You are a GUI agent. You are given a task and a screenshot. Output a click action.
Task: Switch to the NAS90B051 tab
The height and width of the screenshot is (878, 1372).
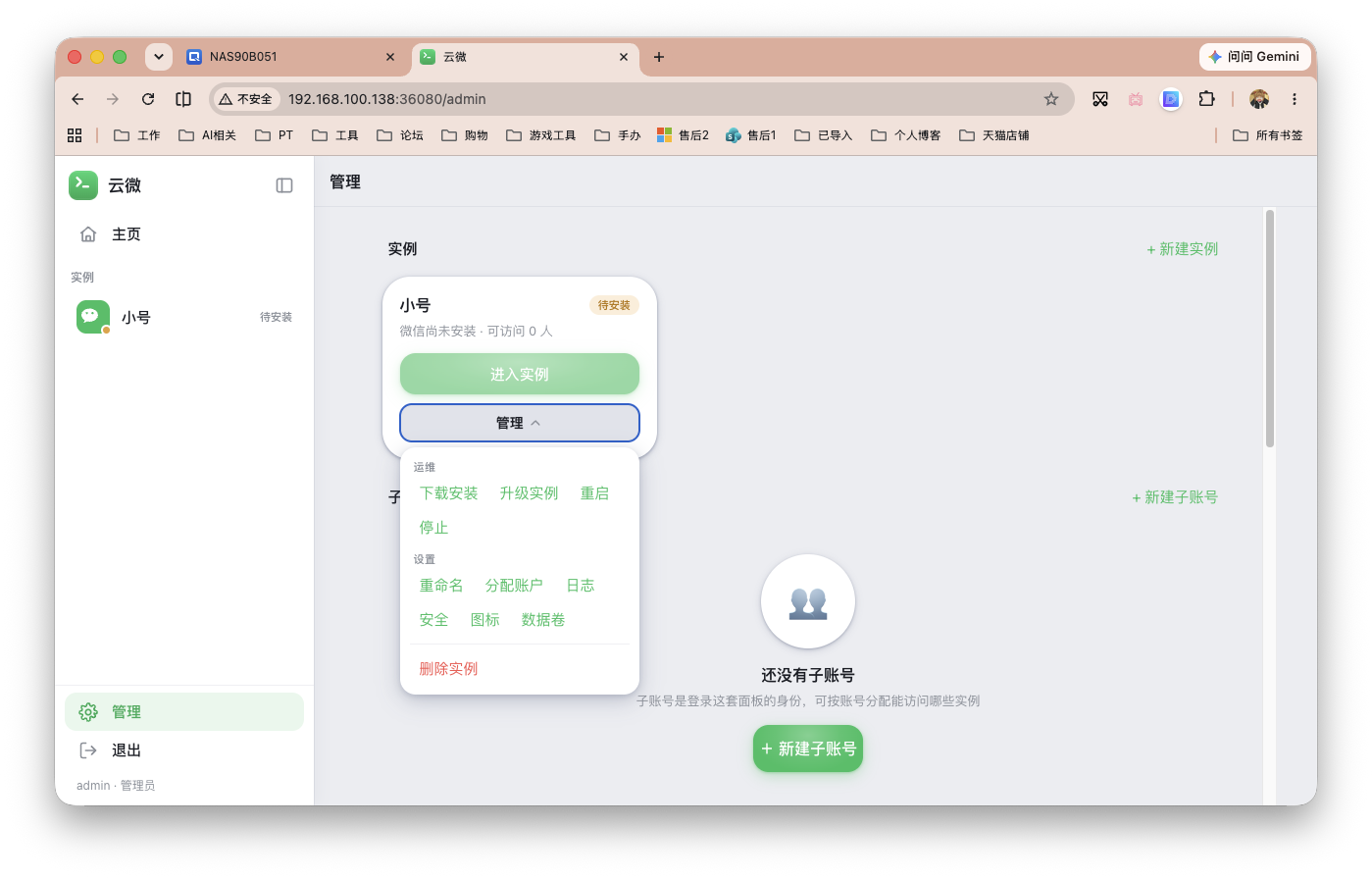pos(290,57)
